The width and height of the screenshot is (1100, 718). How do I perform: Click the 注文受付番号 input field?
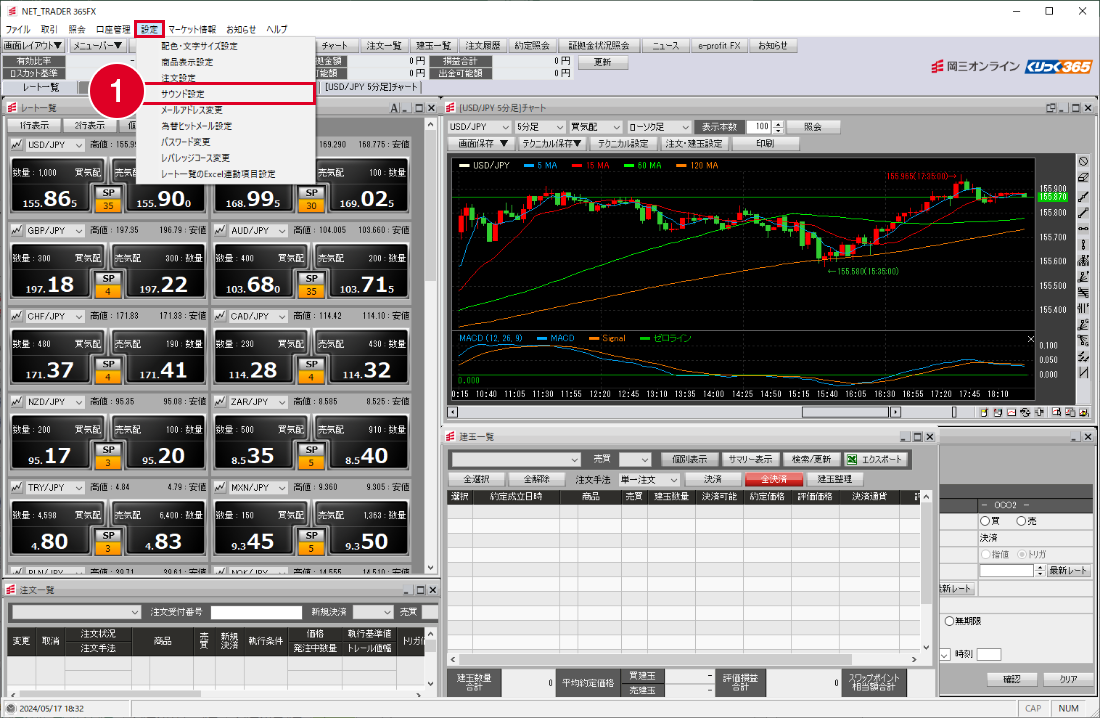click(x=256, y=612)
